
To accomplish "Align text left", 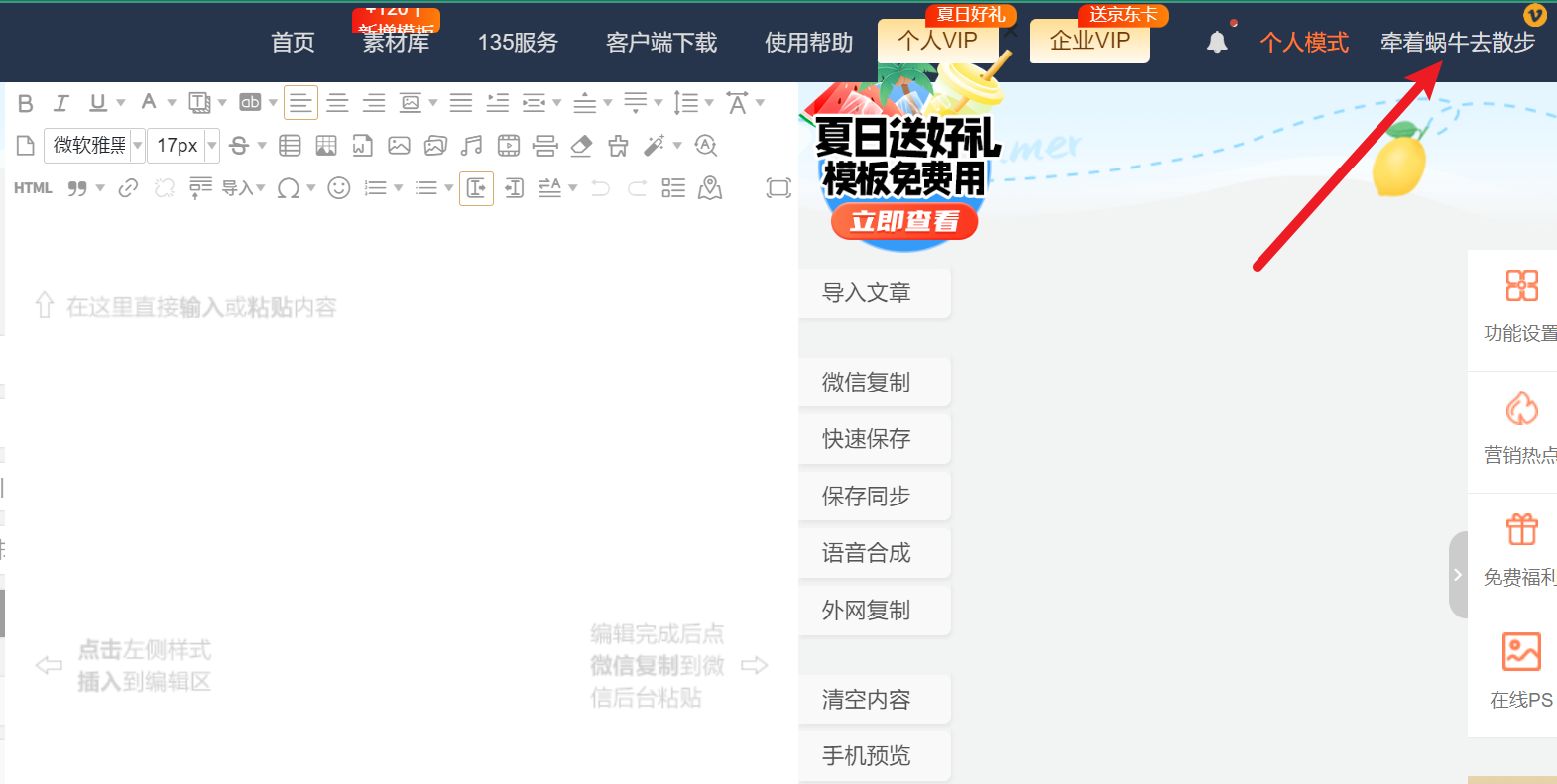I will coord(300,103).
